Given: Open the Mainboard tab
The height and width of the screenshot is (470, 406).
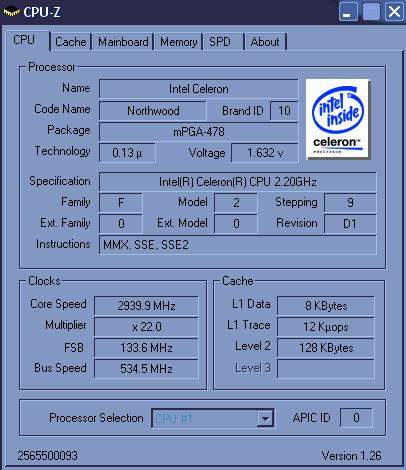Looking at the screenshot, I should pos(123,42).
